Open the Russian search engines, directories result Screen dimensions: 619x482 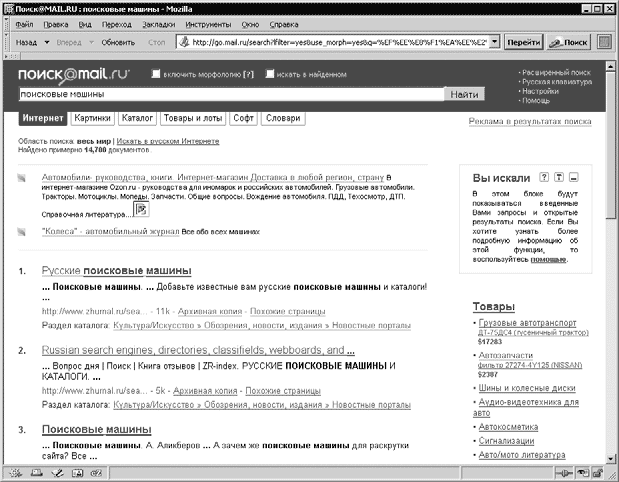(198, 350)
